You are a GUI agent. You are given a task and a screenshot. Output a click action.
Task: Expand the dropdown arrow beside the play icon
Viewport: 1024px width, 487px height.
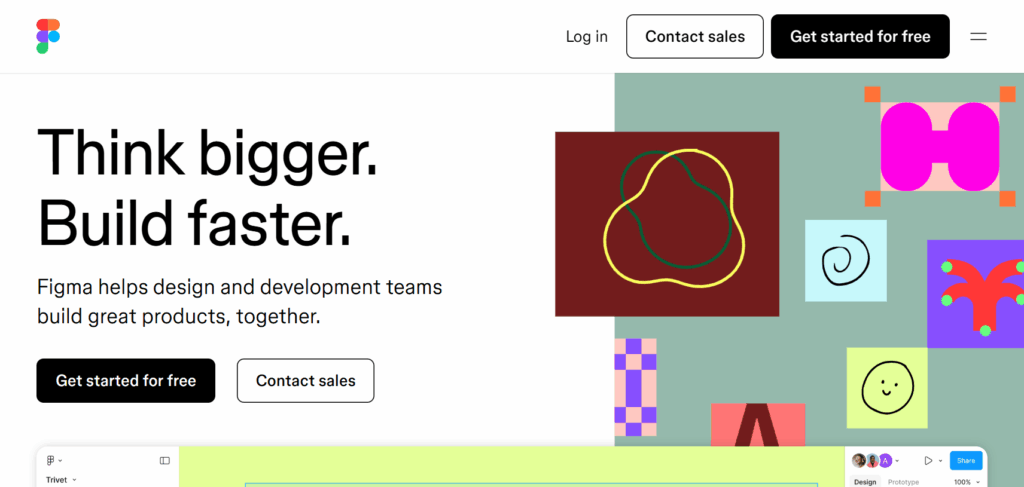(x=940, y=461)
